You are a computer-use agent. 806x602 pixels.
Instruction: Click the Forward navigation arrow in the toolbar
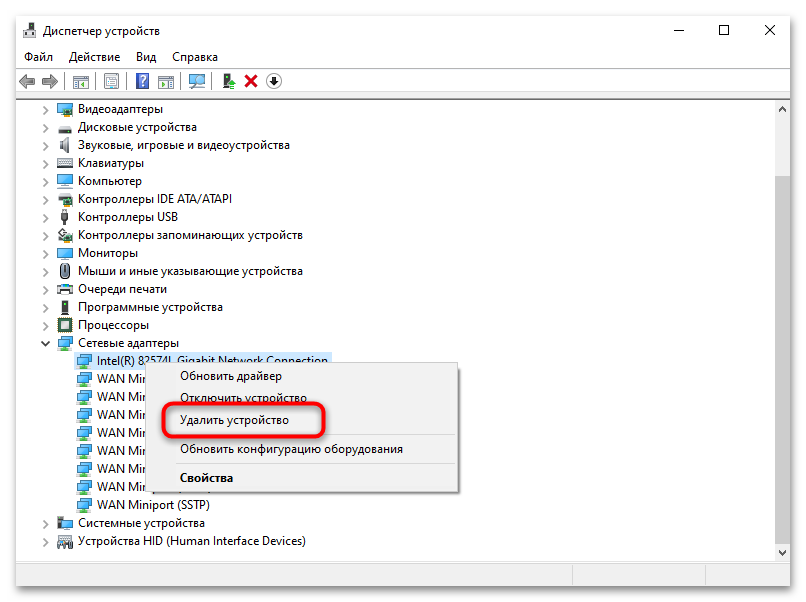(48, 81)
